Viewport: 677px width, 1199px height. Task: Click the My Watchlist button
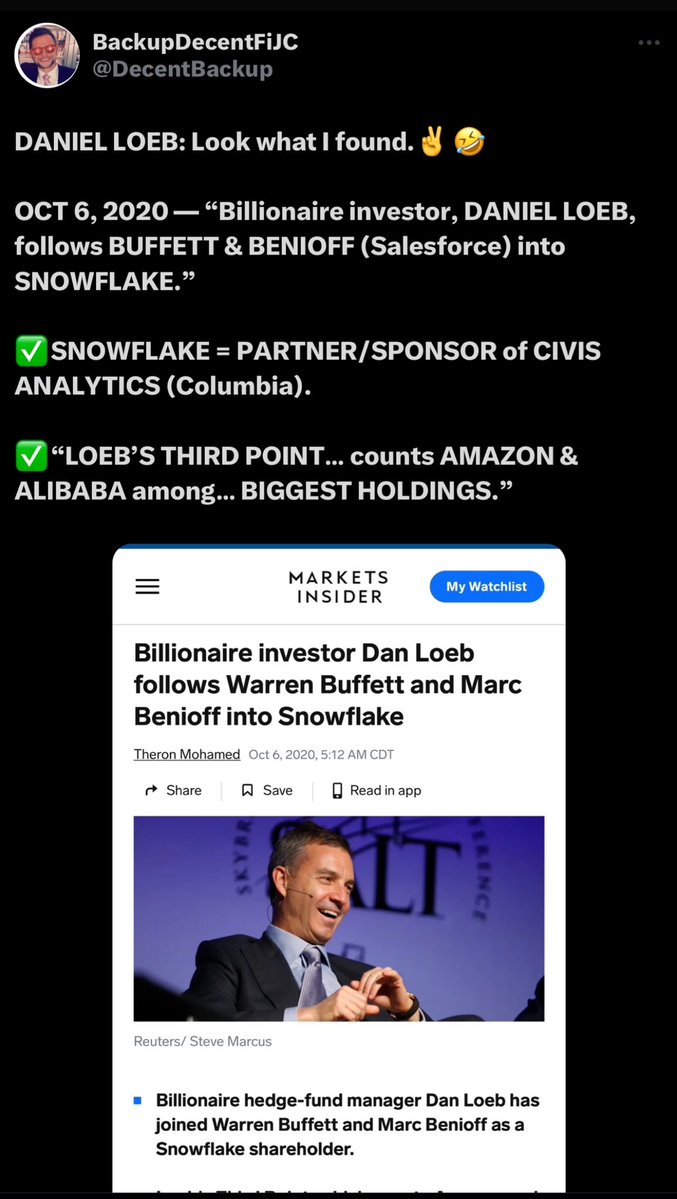(x=487, y=587)
